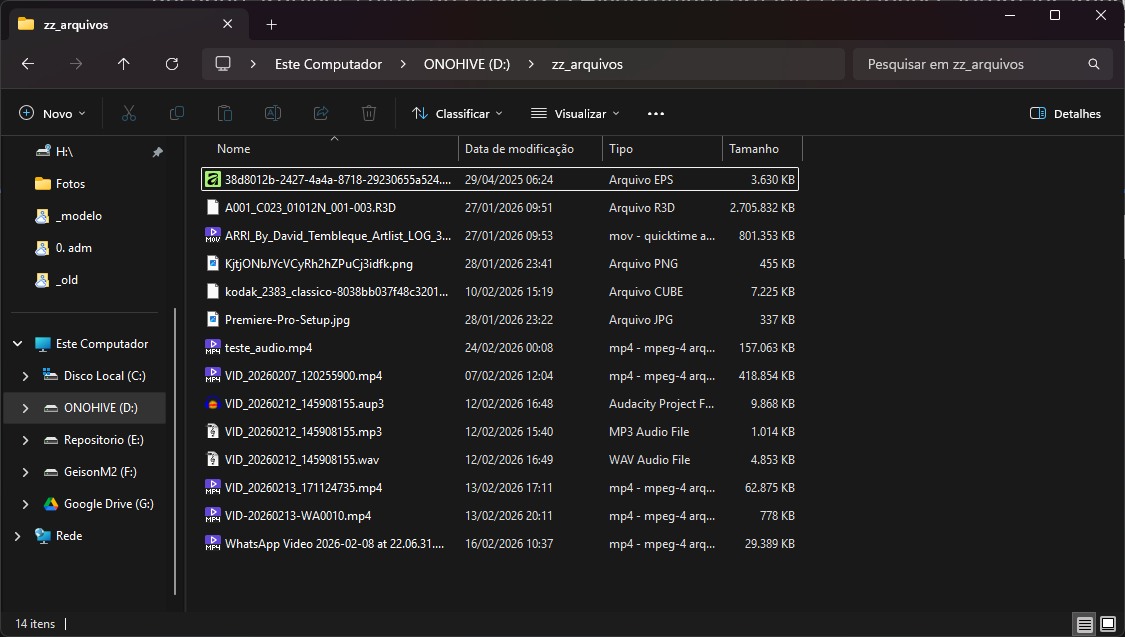This screenshot has width=1125, height=637.
Task: Open the Classificar sort dropdown
Action: 458,114
